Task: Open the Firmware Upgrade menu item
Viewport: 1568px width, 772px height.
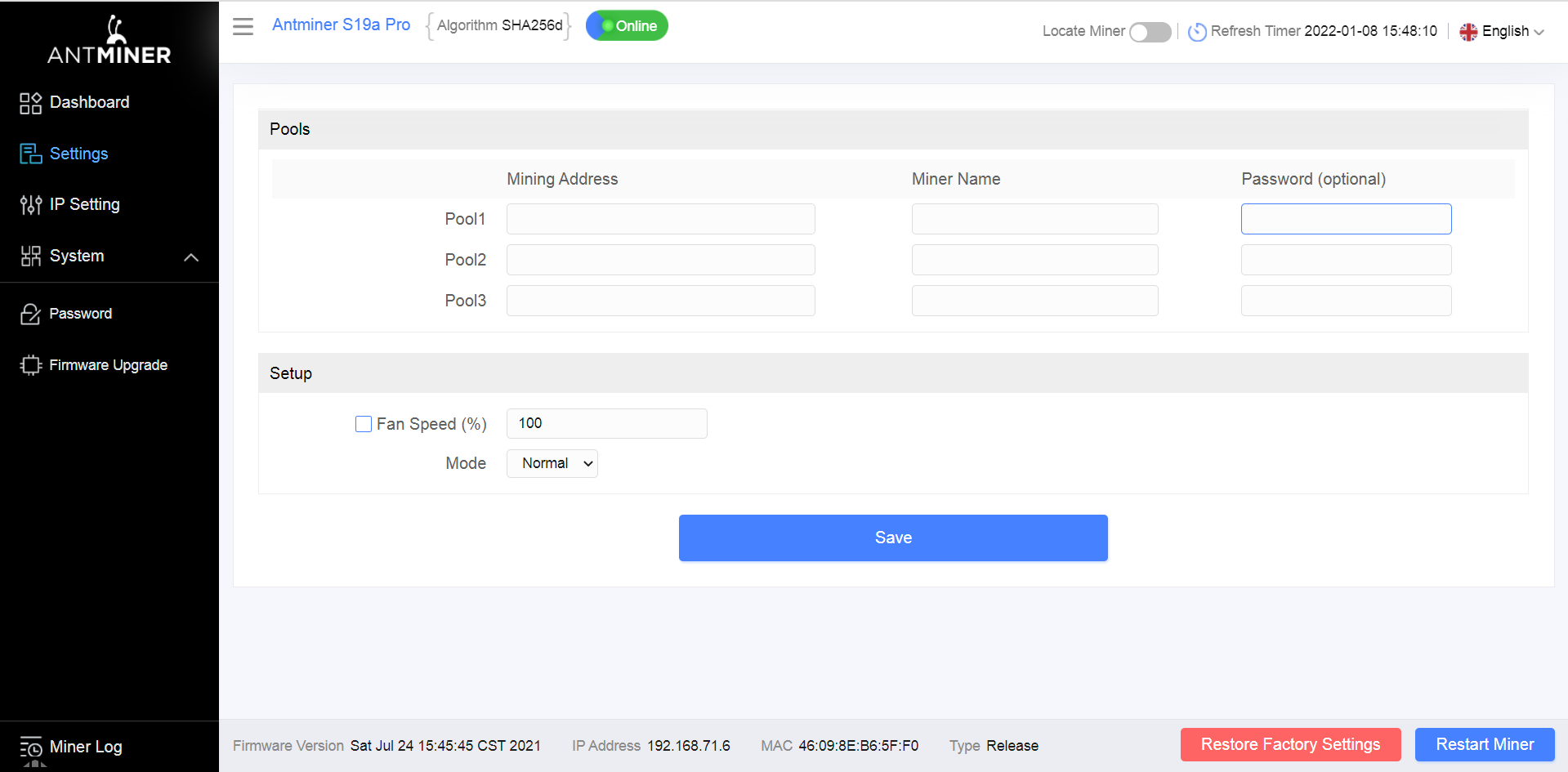Action: point(109,365)
